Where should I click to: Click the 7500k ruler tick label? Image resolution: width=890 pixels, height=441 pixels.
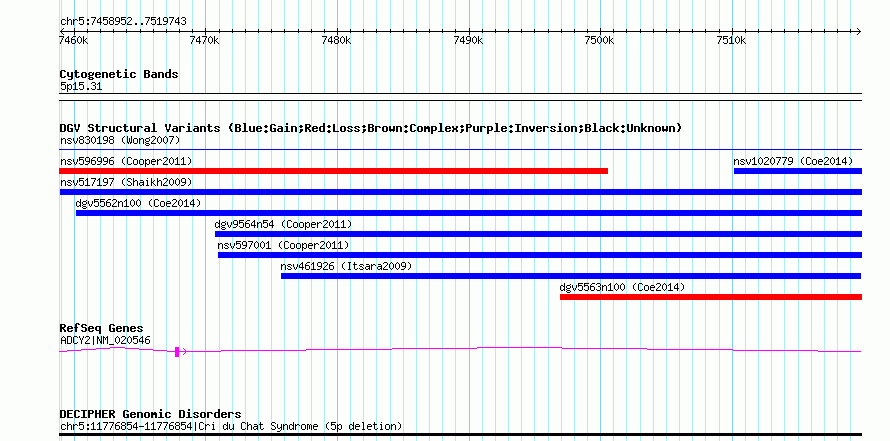click(601, 40)
